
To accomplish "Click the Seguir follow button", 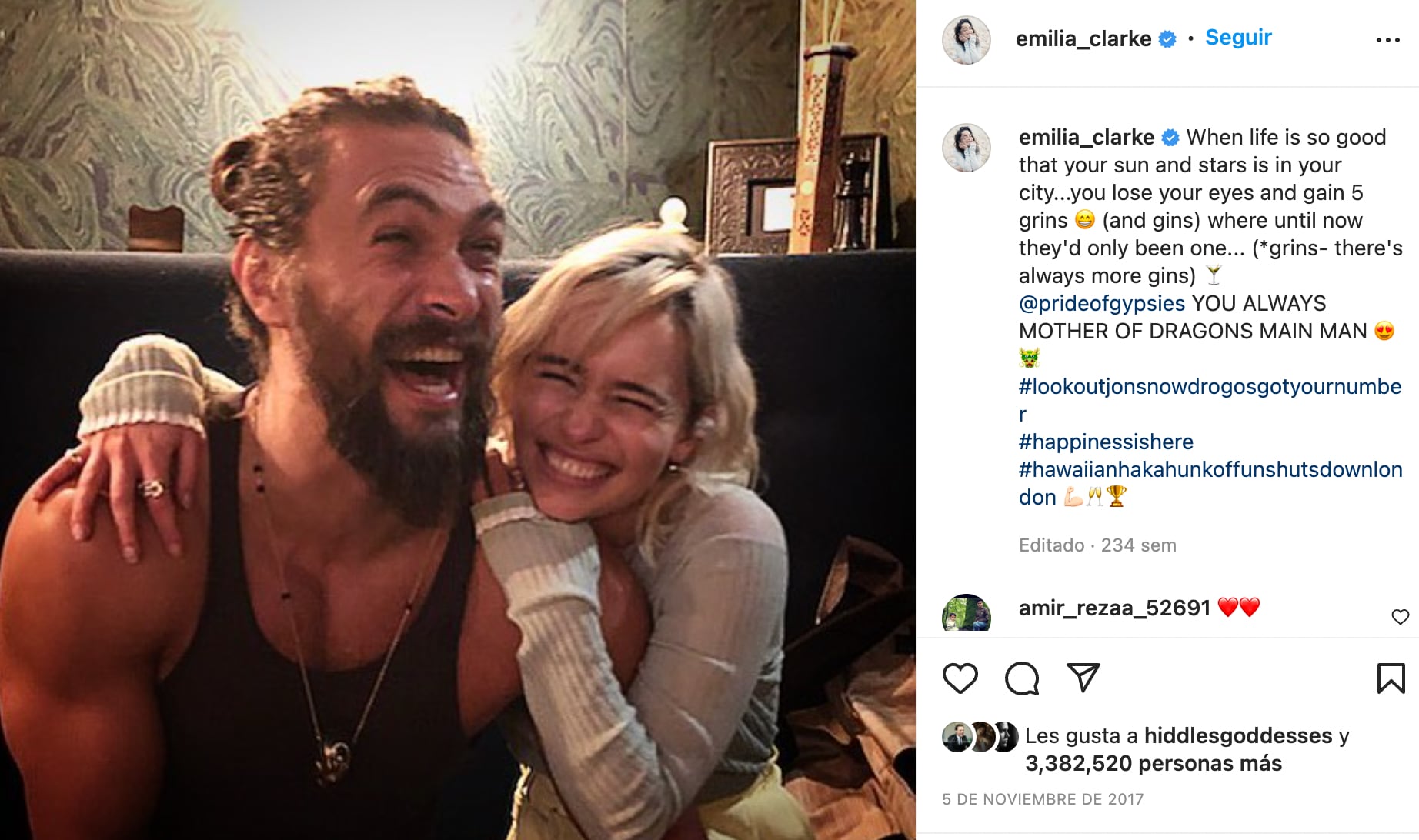I will click(1237, 38).
